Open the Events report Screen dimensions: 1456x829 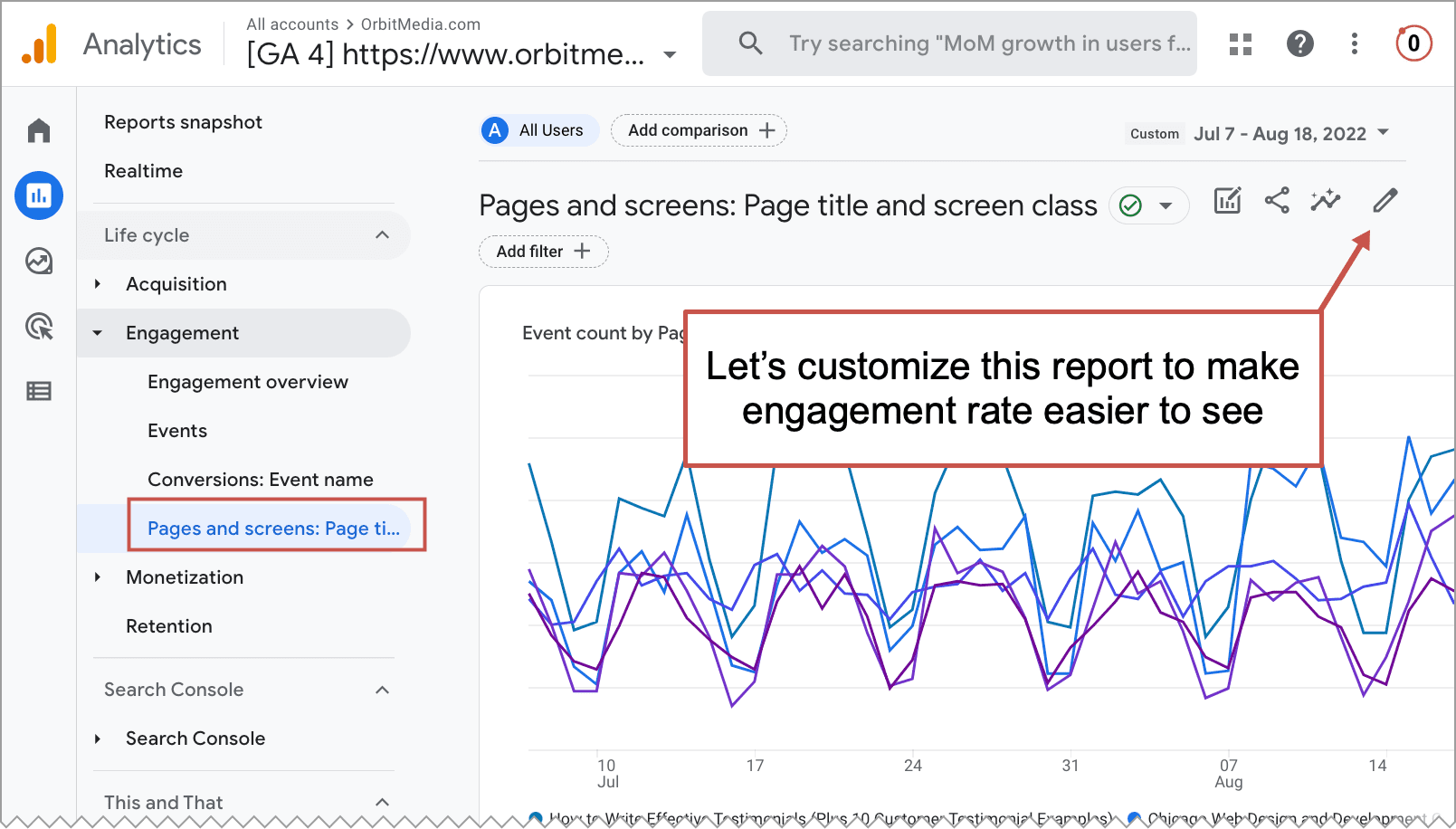pos(177,431)
